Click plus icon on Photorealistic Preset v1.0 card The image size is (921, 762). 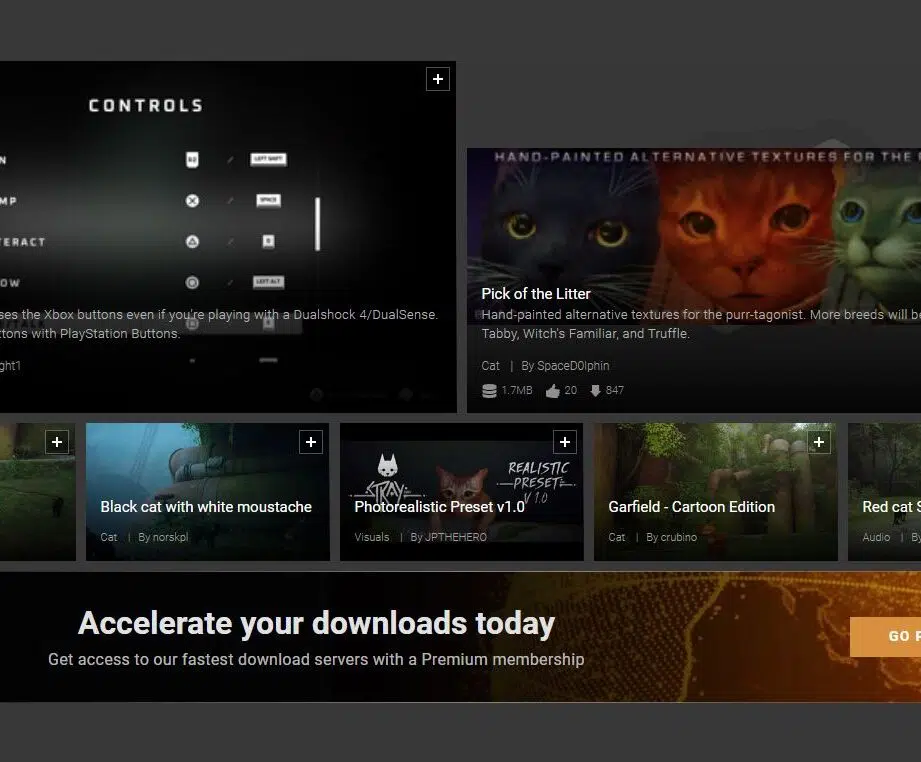565,442
